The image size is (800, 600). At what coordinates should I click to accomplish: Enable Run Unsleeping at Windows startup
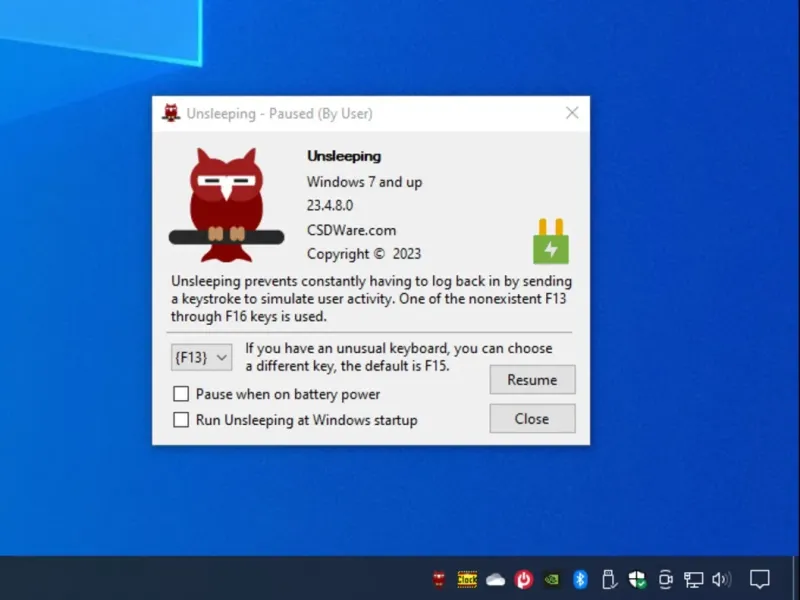point(181,420)
